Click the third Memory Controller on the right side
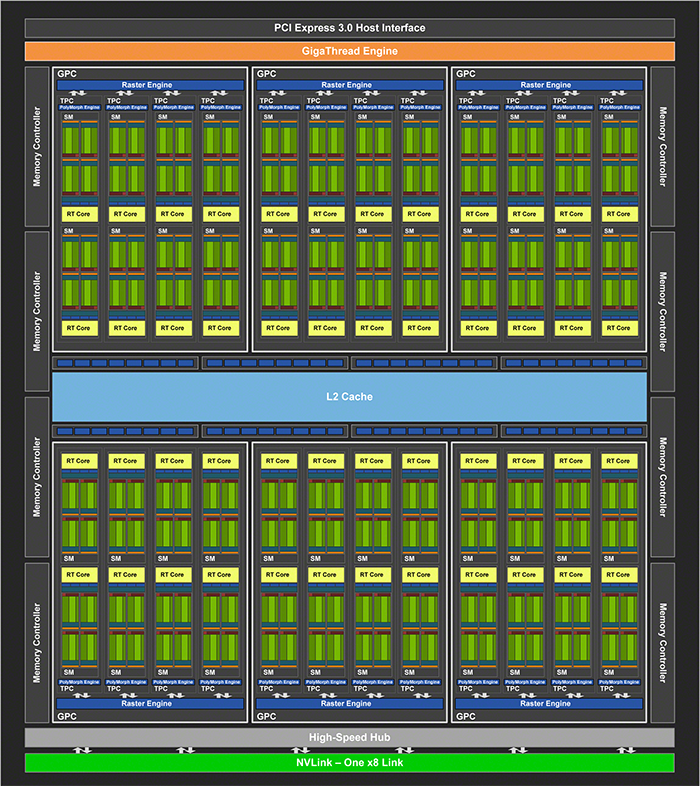 click(662, 477)
